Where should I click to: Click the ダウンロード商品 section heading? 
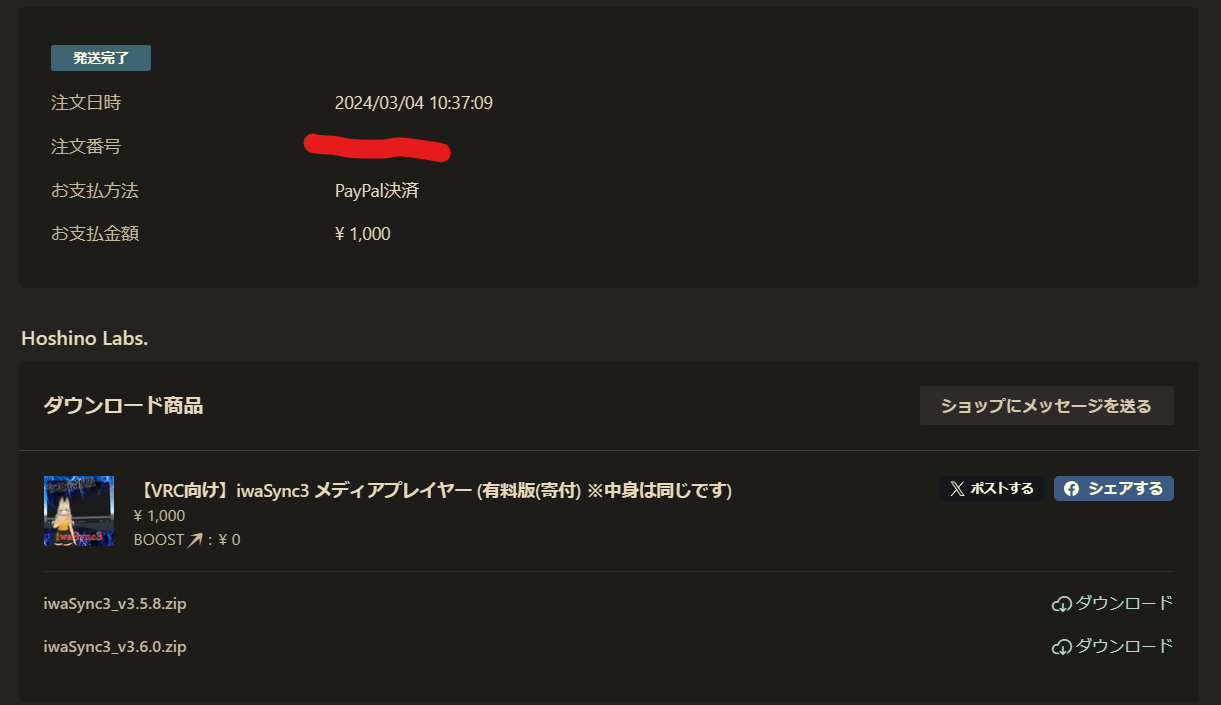[x=123, y=406]
